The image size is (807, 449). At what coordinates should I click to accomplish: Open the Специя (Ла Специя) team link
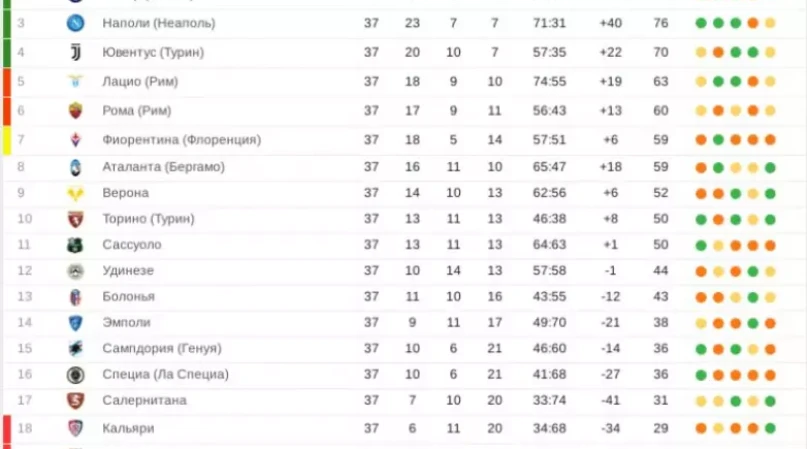click(x=165, y=375)
